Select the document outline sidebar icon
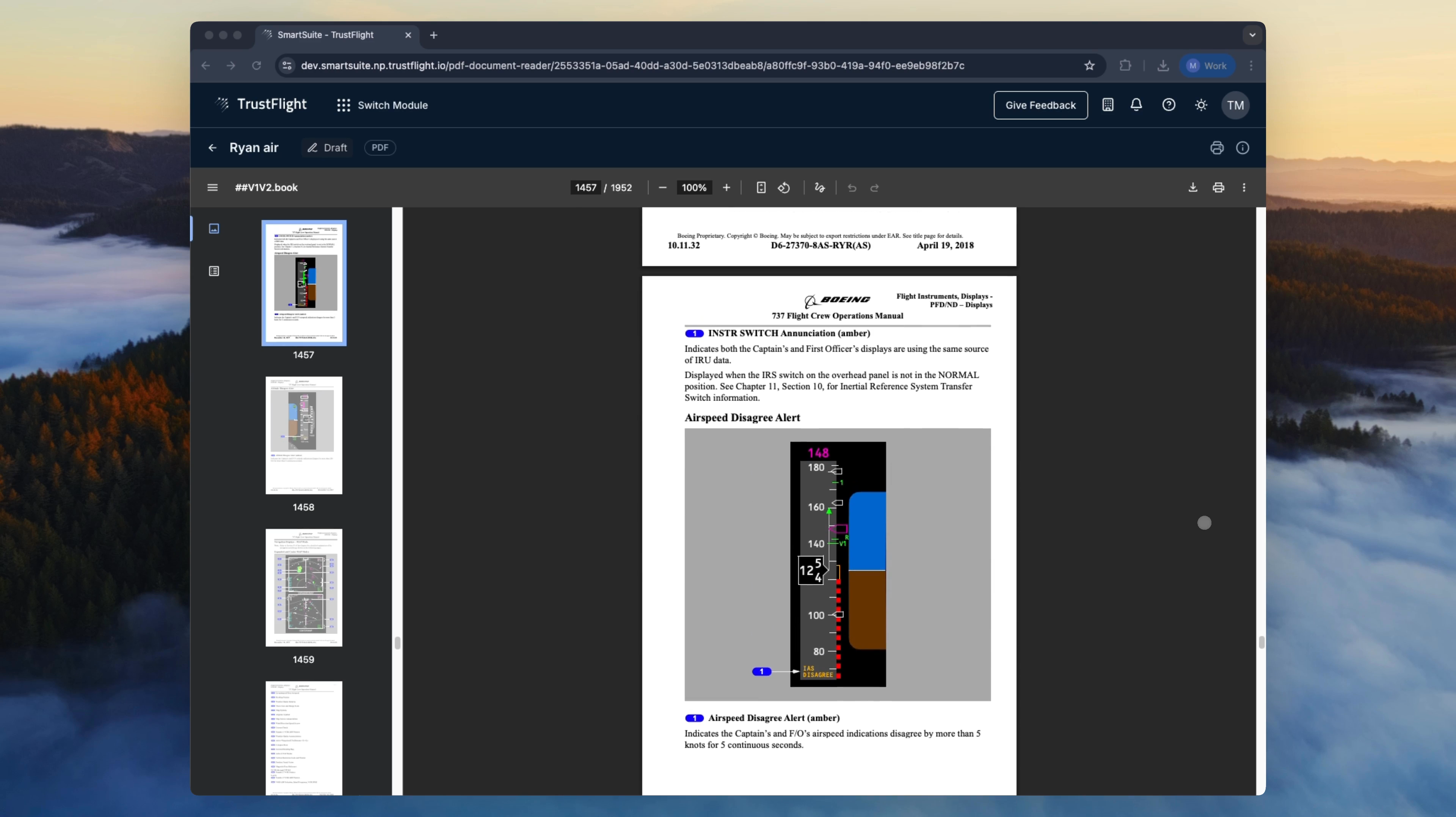Image resolution: width=1456 pixels, height=817 pixels. (x=213, y=271)
